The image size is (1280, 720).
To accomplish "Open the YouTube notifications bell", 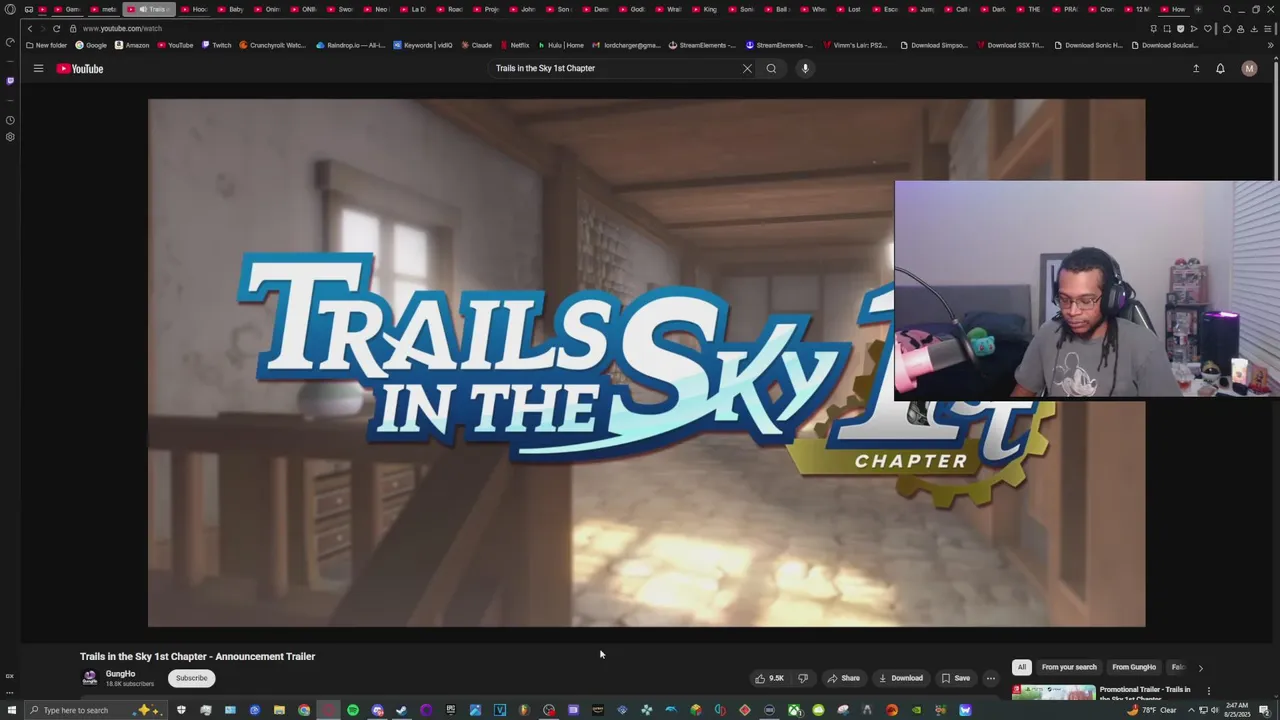I will 1220,68.
